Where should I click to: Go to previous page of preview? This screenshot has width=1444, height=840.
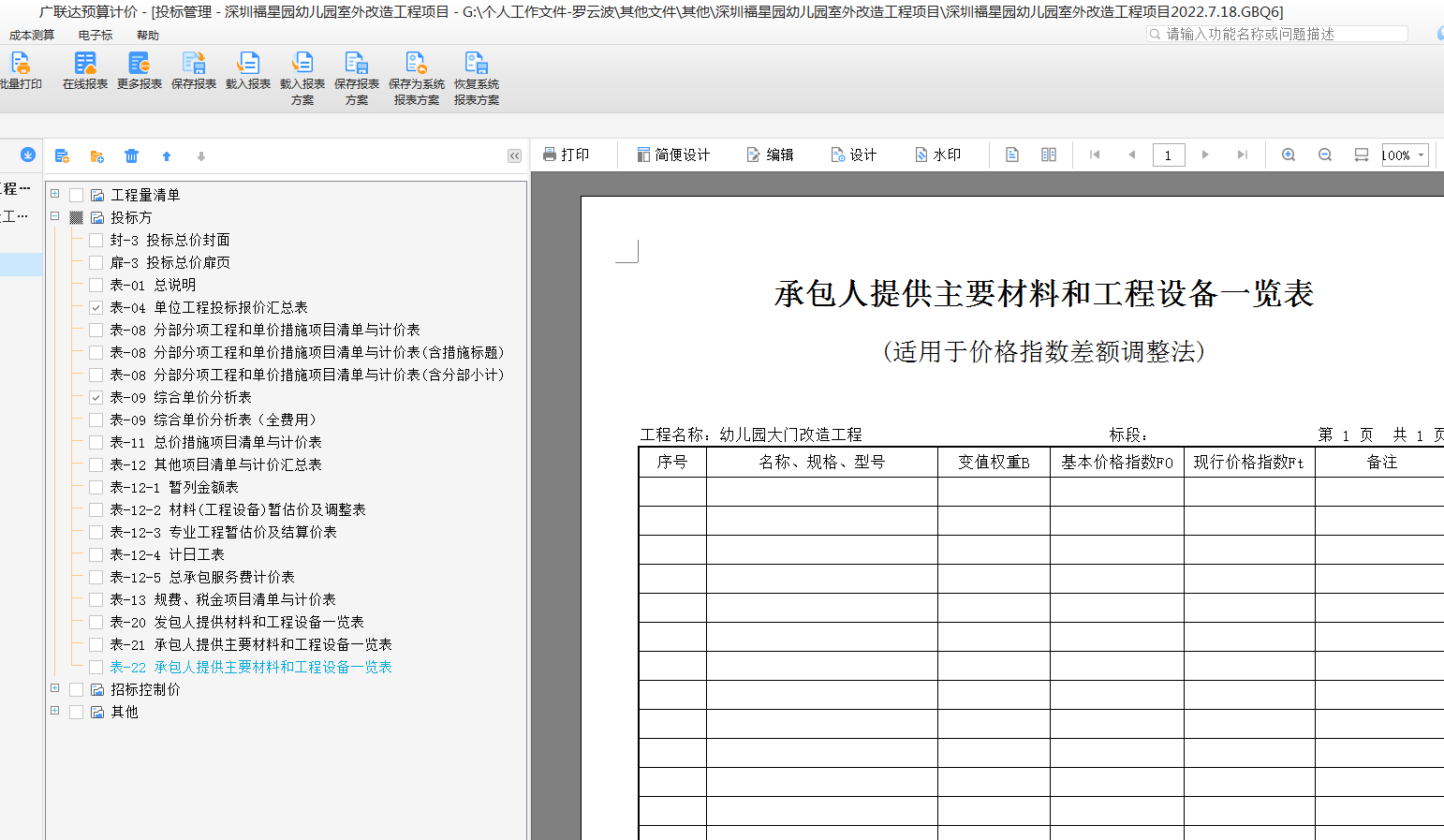coord(1132,155)
